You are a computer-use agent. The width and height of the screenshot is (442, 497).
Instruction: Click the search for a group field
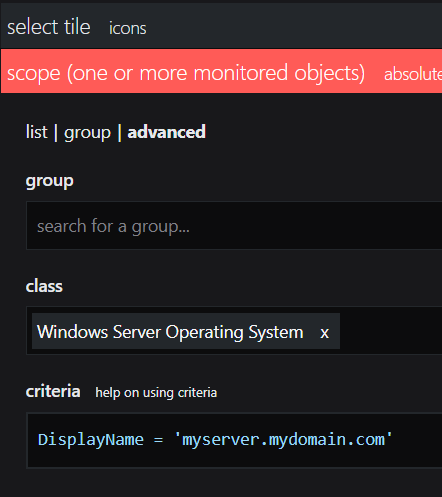[234, 226]
